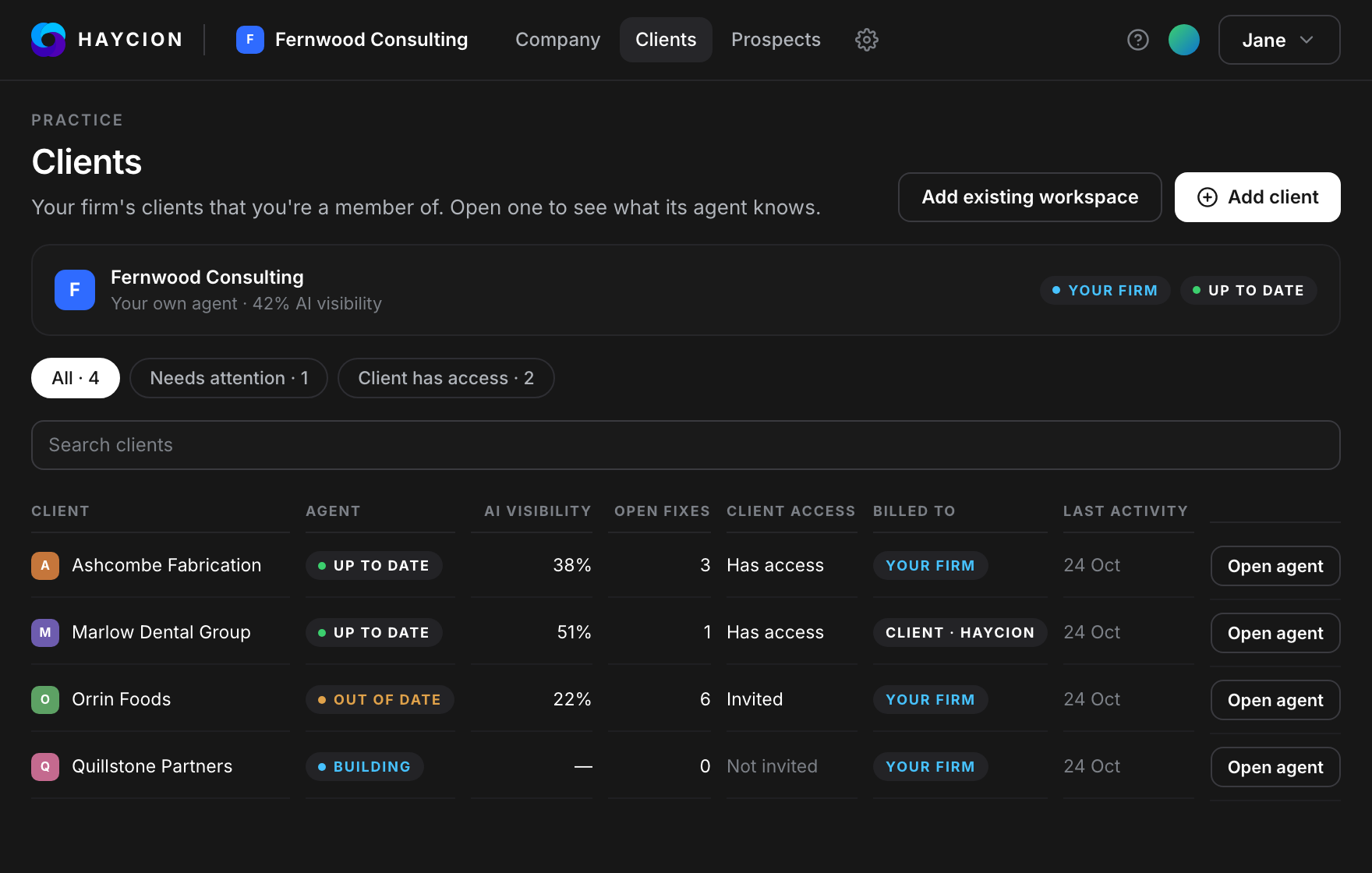This screenshot has height=873, width=1372.
Task: Click Ashcombe Fabrication client name
Action: (x=167, y=565)
